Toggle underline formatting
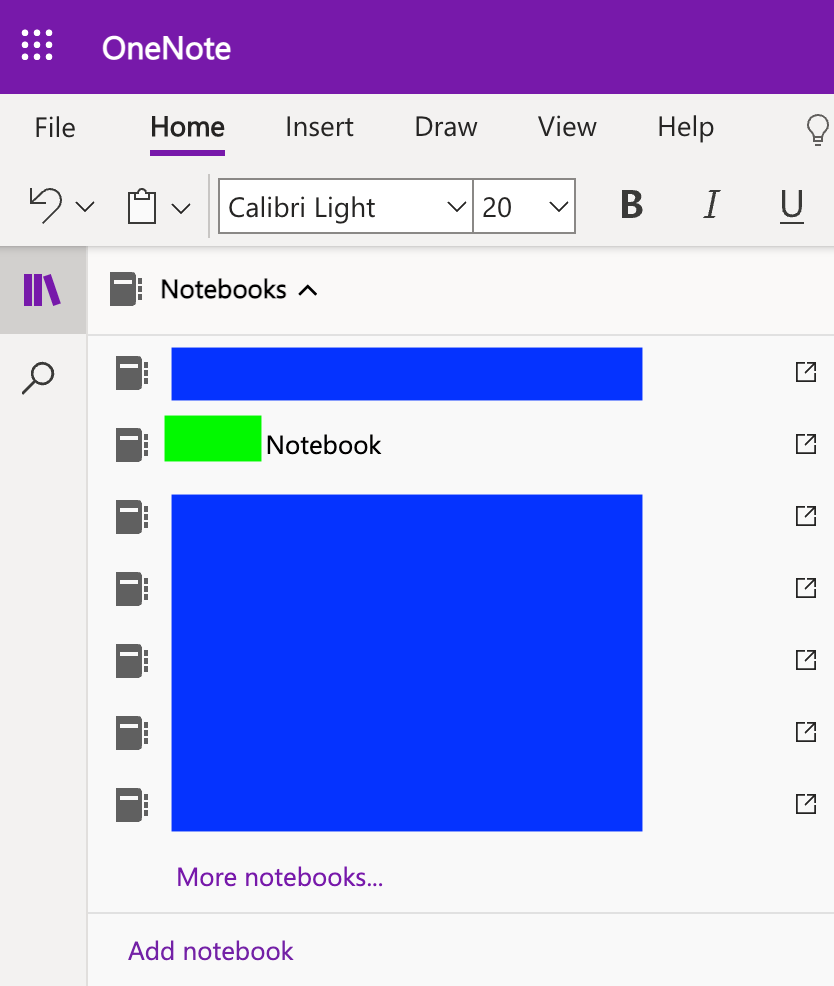 click(791, 206)
